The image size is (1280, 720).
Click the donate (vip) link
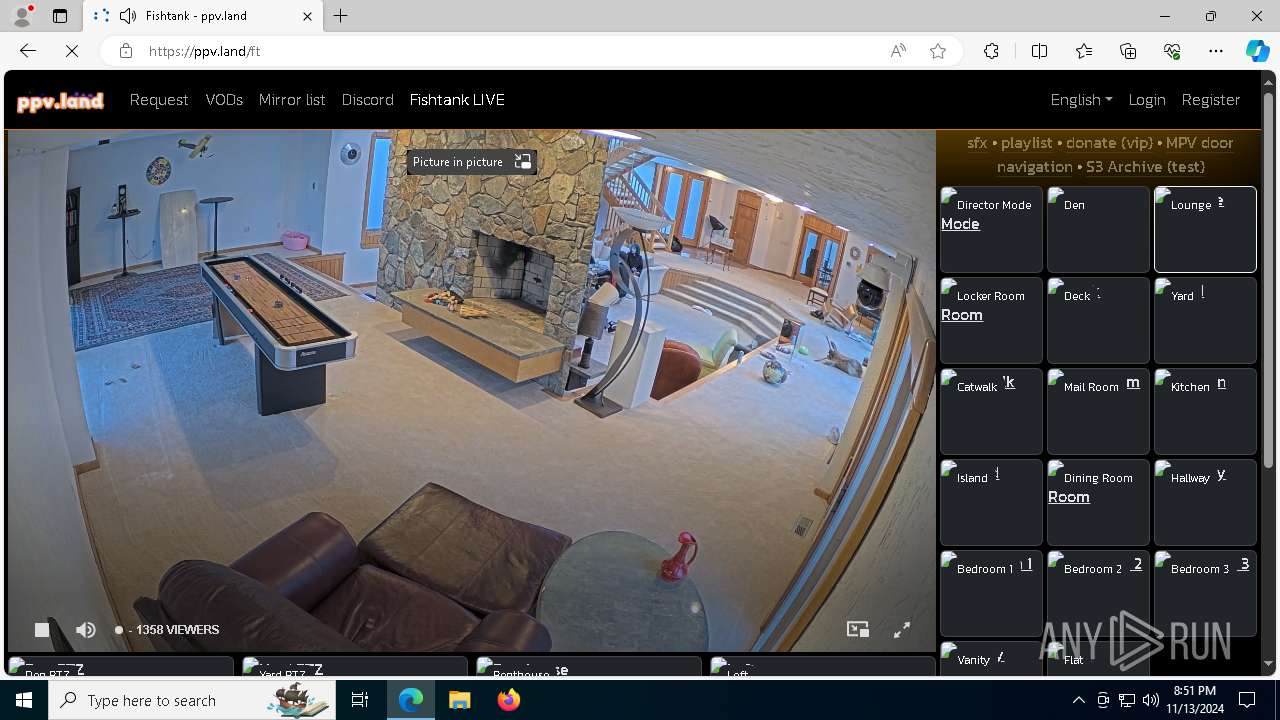(1109, 143)
